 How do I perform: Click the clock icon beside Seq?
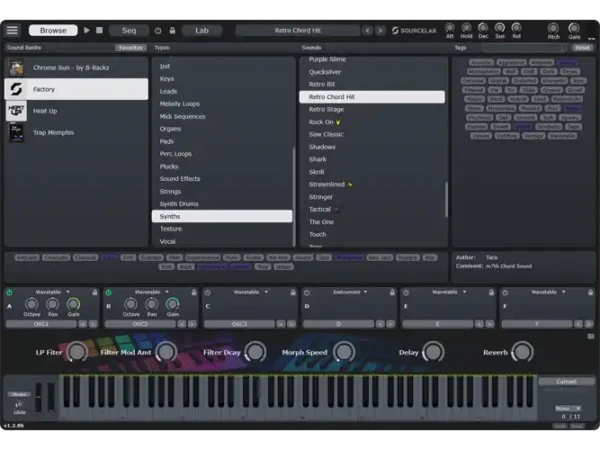tap(158, 30)
